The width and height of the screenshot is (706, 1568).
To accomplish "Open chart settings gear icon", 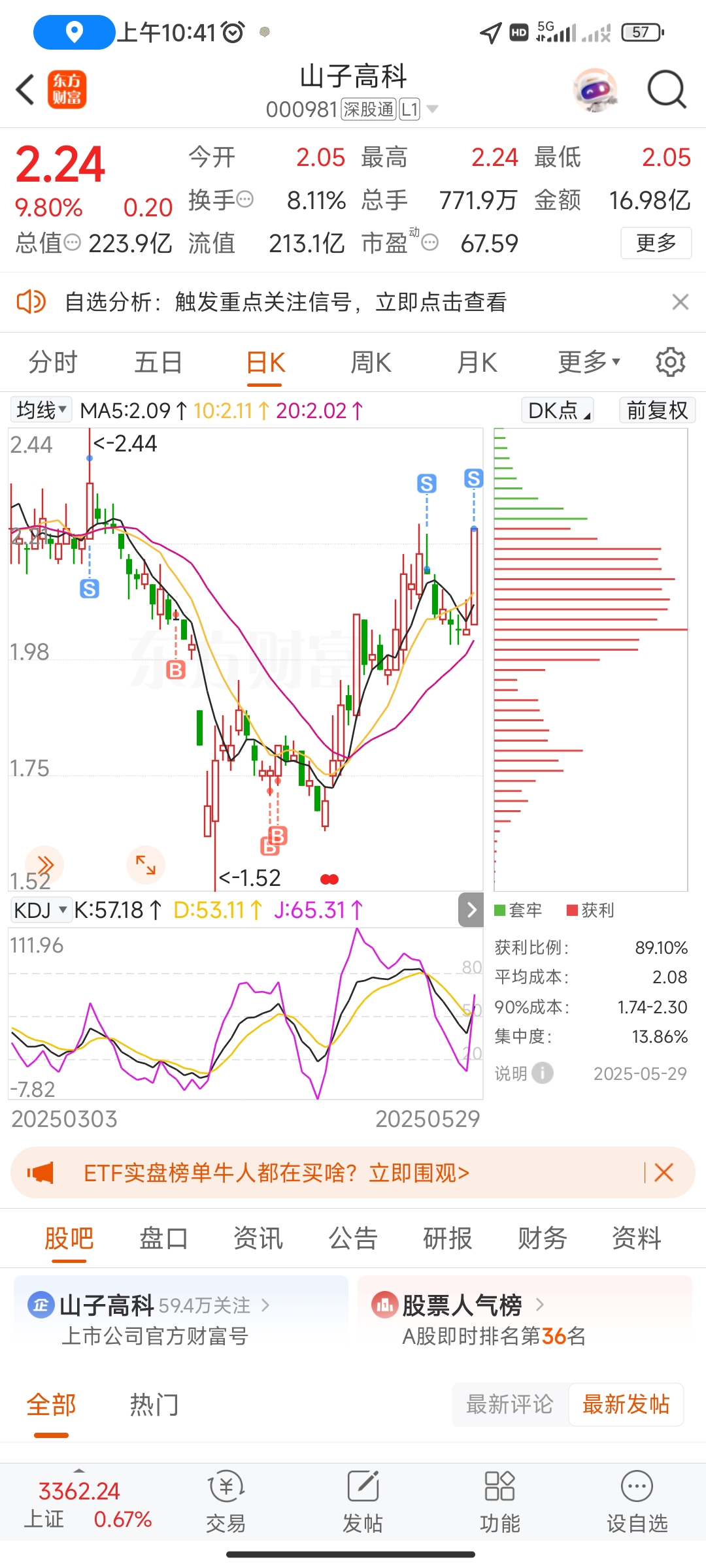I will (670, 361).
